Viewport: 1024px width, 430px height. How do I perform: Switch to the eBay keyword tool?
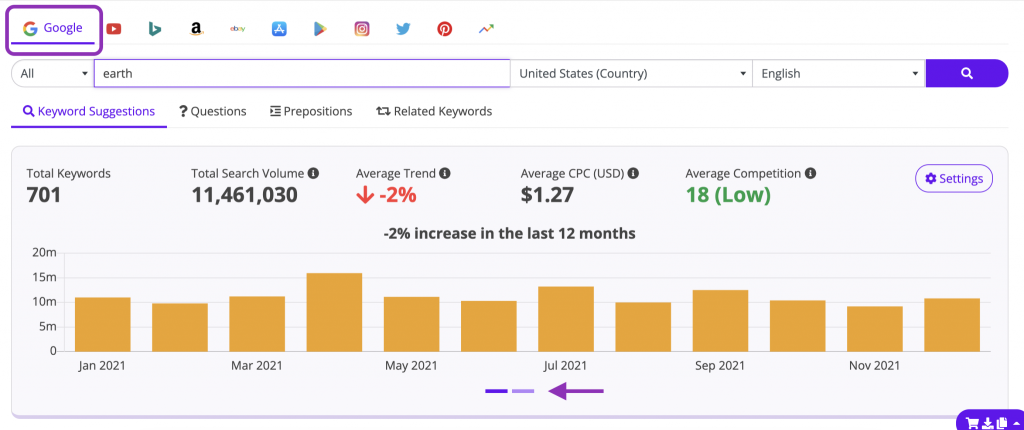pos(238,29)
